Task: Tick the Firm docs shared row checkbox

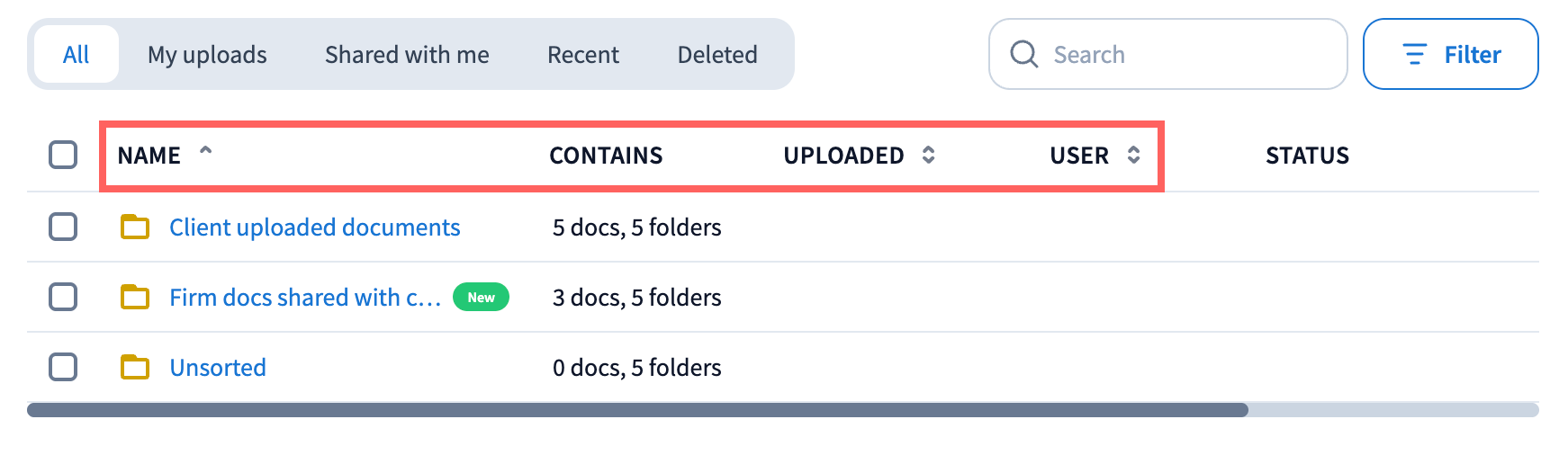Action: (63, 297)
